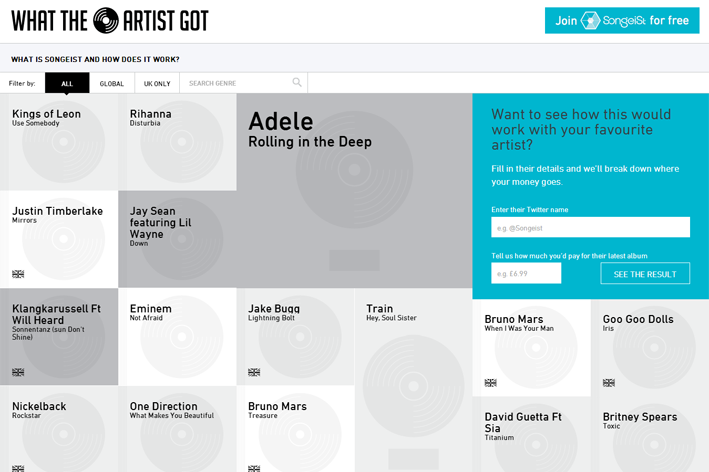Image resolution: width=709 pixels, height=472 pixels.
Task: Click the UK flag on Goo Goo Dolls tile
Action: point(608,383)
